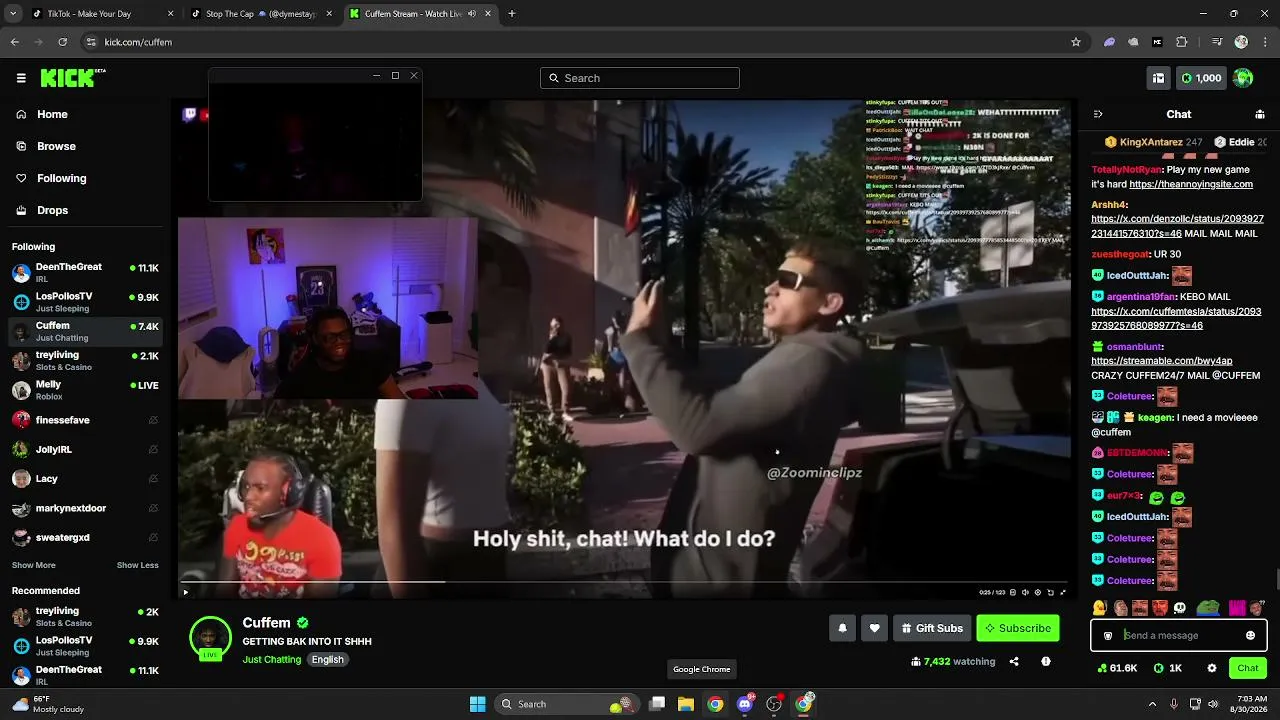Image resolution: width=1280 pixels, height=720 pixels.
Task: Toggle the microphone in the system tray
Action: click(1174, 704)
